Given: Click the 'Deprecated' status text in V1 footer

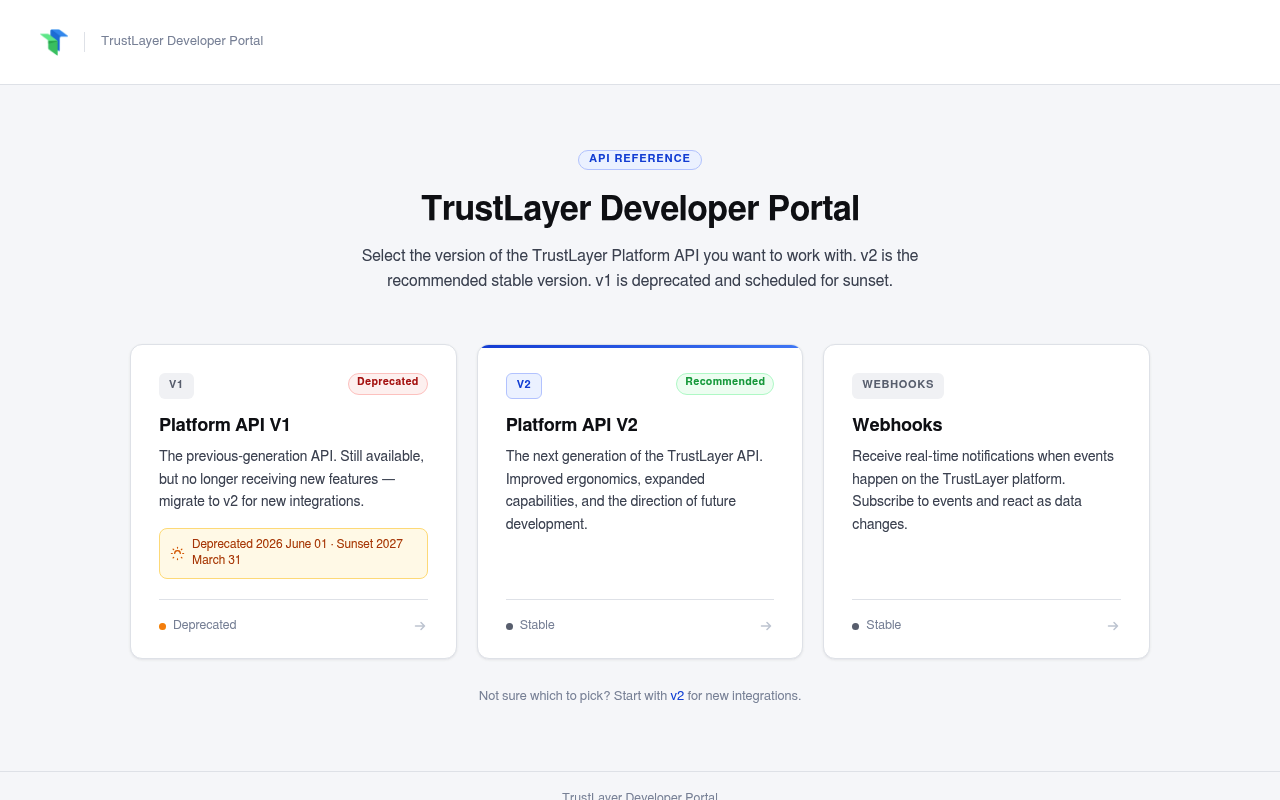Looking at the screenshot, I should click(205, 625).
